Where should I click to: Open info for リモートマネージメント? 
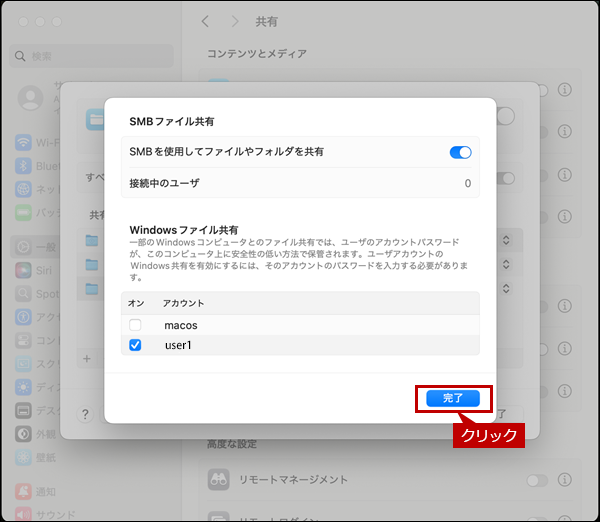(564, 480)
